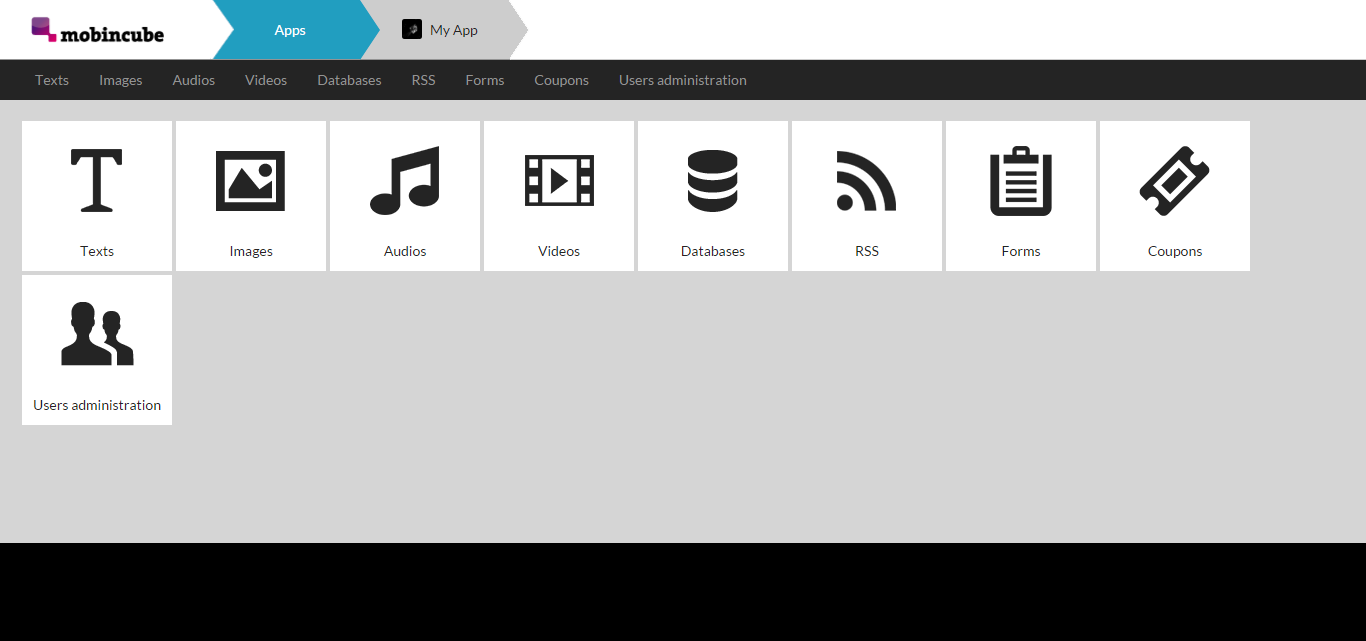Open the Users administration tile with people icon

point(97,350)
